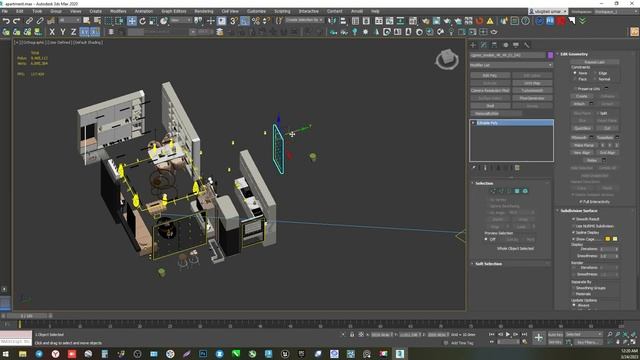The height and width of the screenshot is (360, 640).
Task: Restrict transform to the Y axis
Action: click(x=62, y=31)
